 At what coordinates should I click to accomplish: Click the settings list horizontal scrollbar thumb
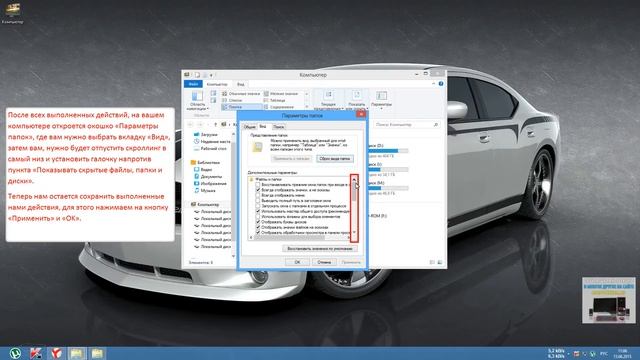pos(290,238)
